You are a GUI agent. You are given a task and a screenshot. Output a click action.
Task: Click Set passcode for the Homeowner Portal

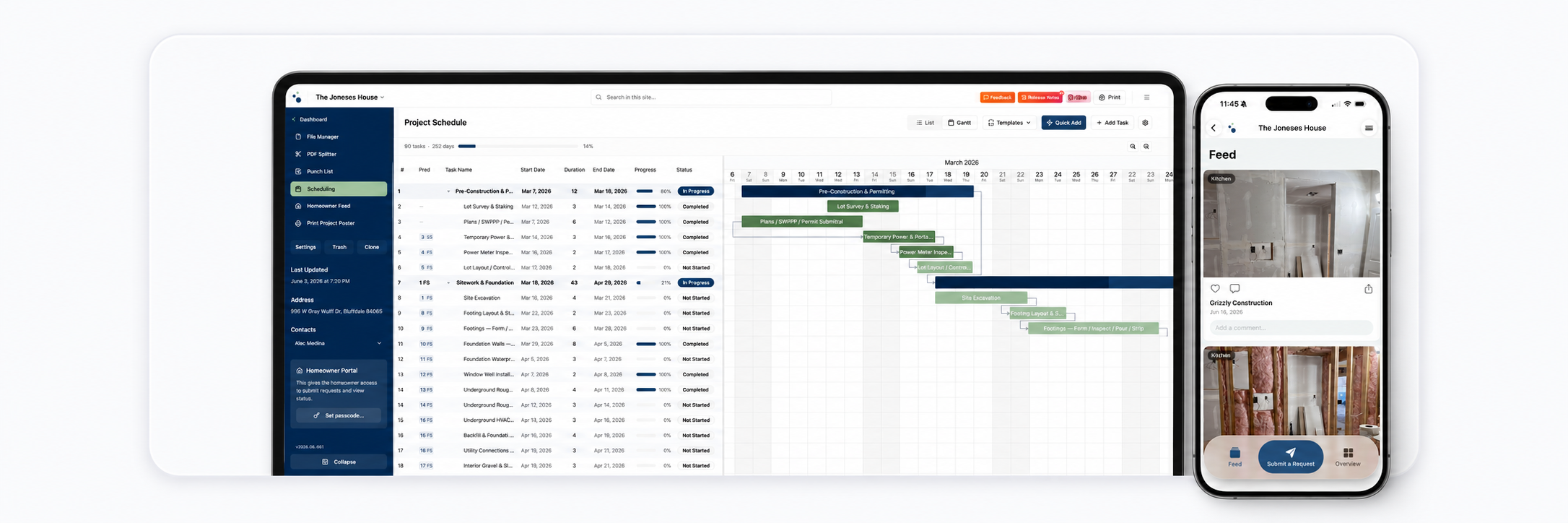click(339, 415)
